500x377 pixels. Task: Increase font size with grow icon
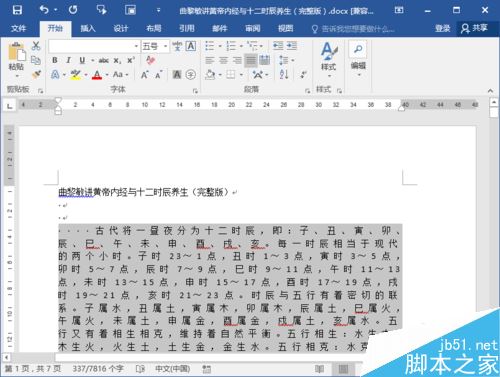point(144,74)
